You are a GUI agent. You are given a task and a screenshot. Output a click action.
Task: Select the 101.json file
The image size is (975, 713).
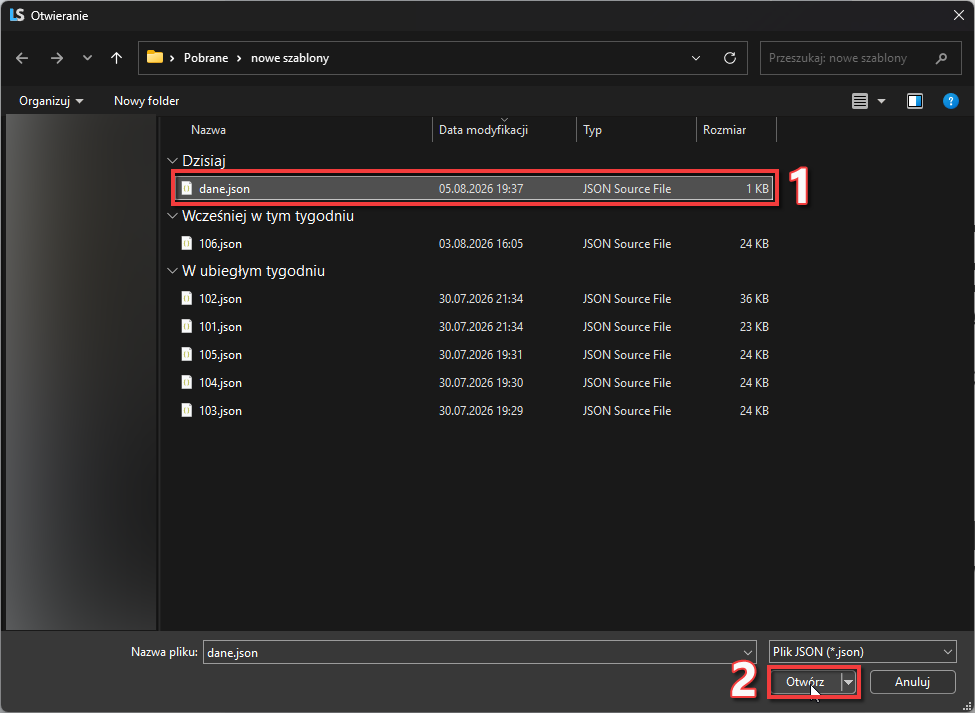click(474, 327)
